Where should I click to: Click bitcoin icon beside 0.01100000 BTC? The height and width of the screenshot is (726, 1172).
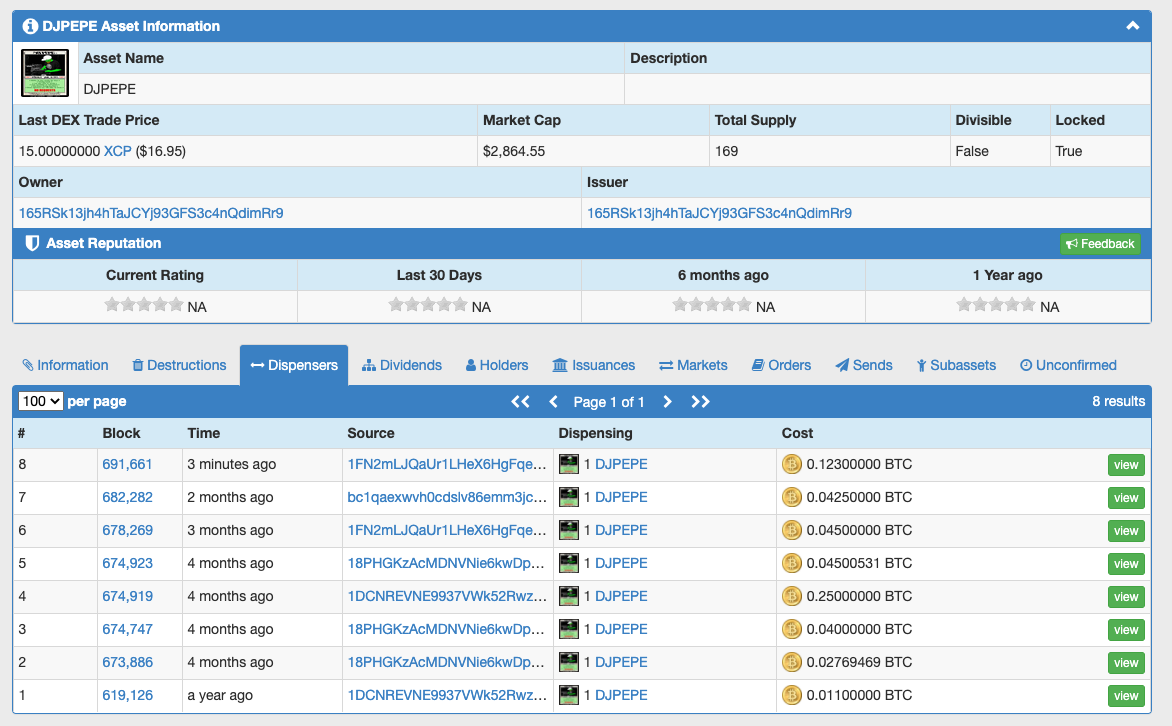(792, 695)
